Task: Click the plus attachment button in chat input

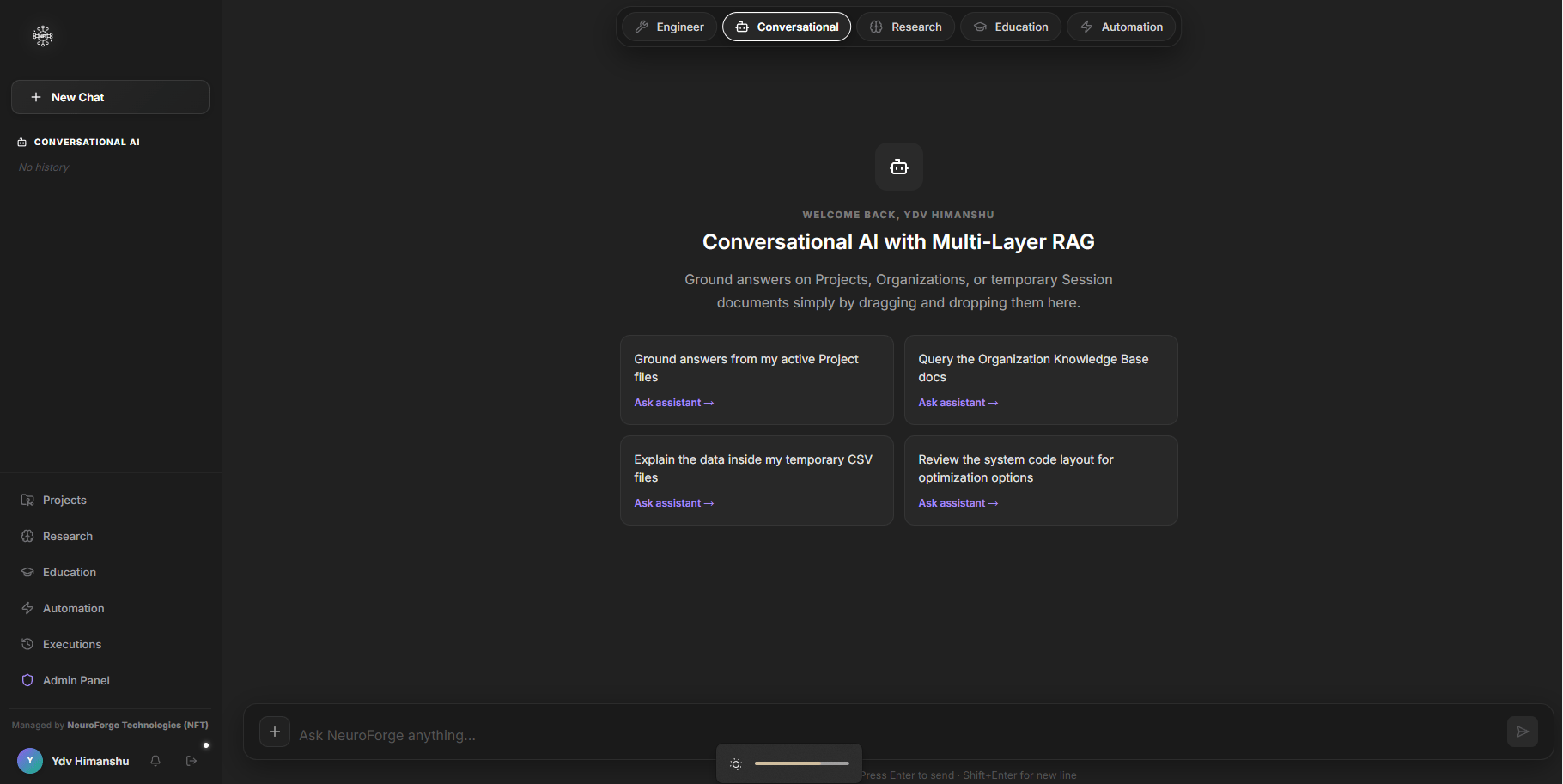Action: (x=275, y=732)
